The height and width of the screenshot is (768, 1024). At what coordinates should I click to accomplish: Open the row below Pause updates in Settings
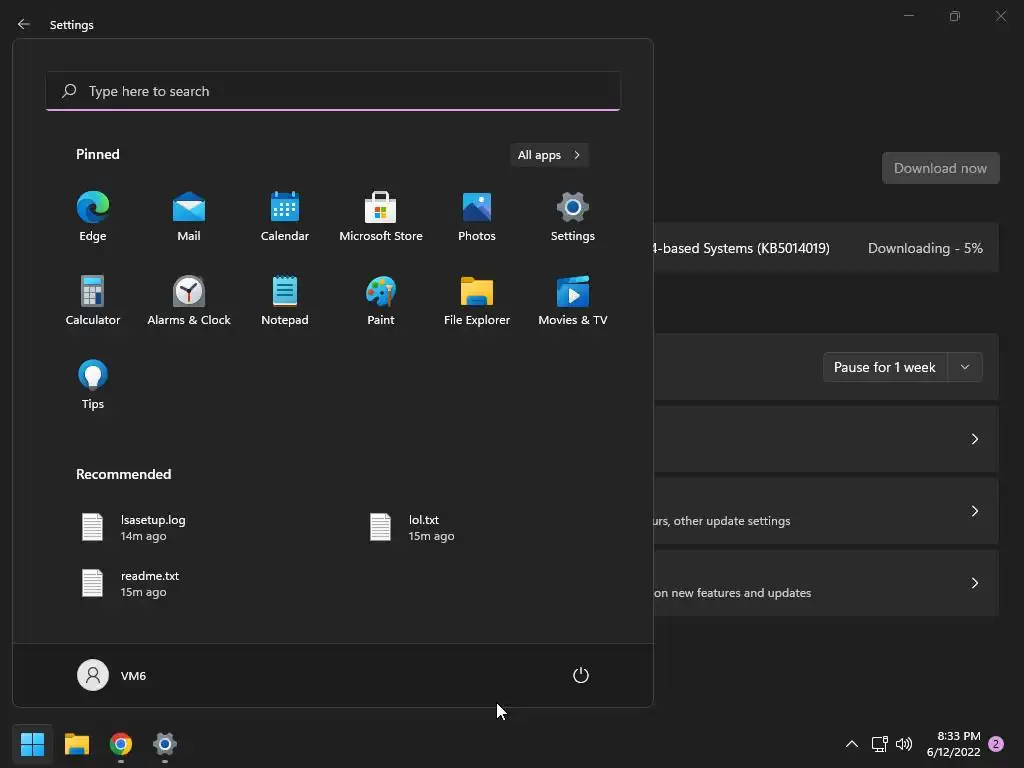[x=826, y=439]
